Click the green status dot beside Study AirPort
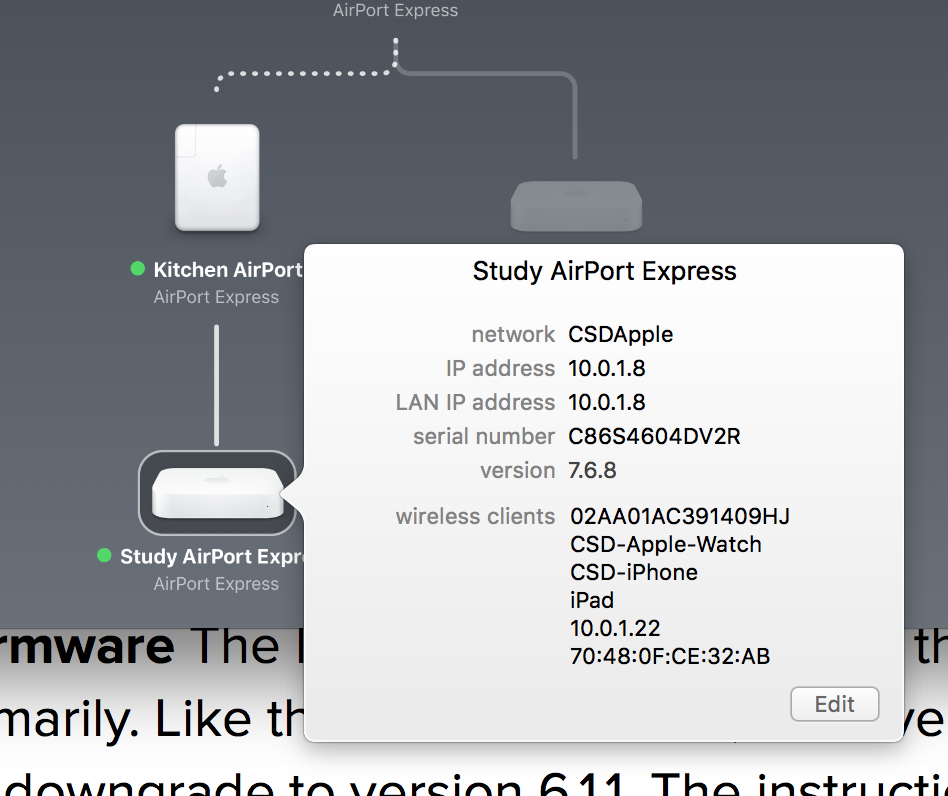Screen dimensions: 948x796 [x=104, y=555]
